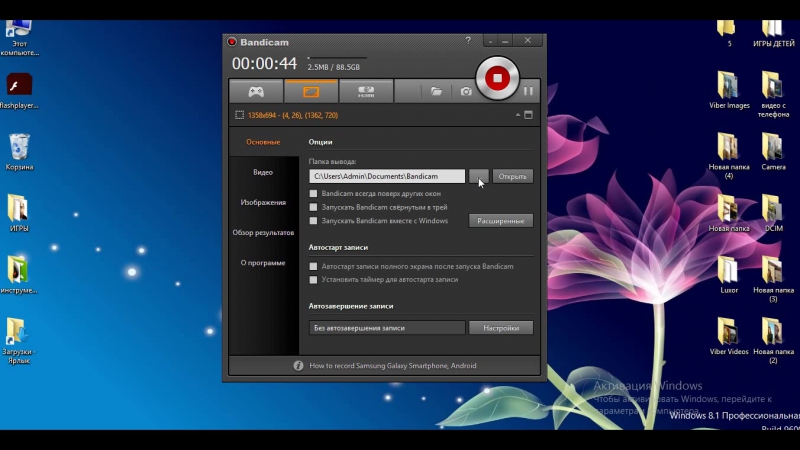Select Camera folder on desktop
This screenshot has height=450, width=800.
[x=773, y=152]
